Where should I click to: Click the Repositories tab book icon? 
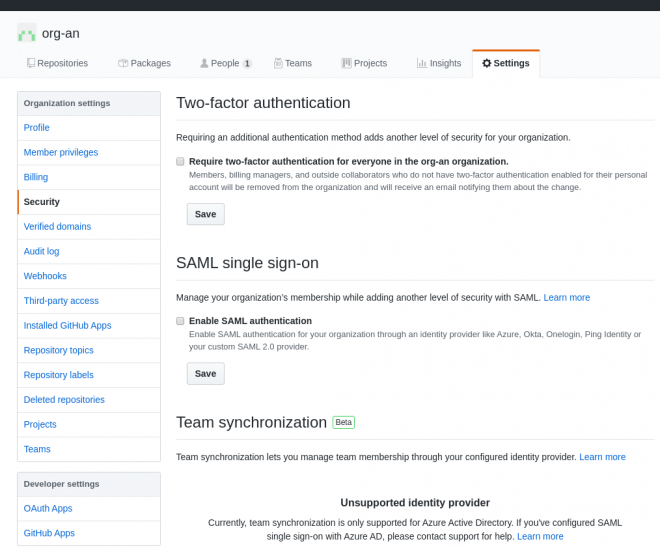click(x=31, y=63)
